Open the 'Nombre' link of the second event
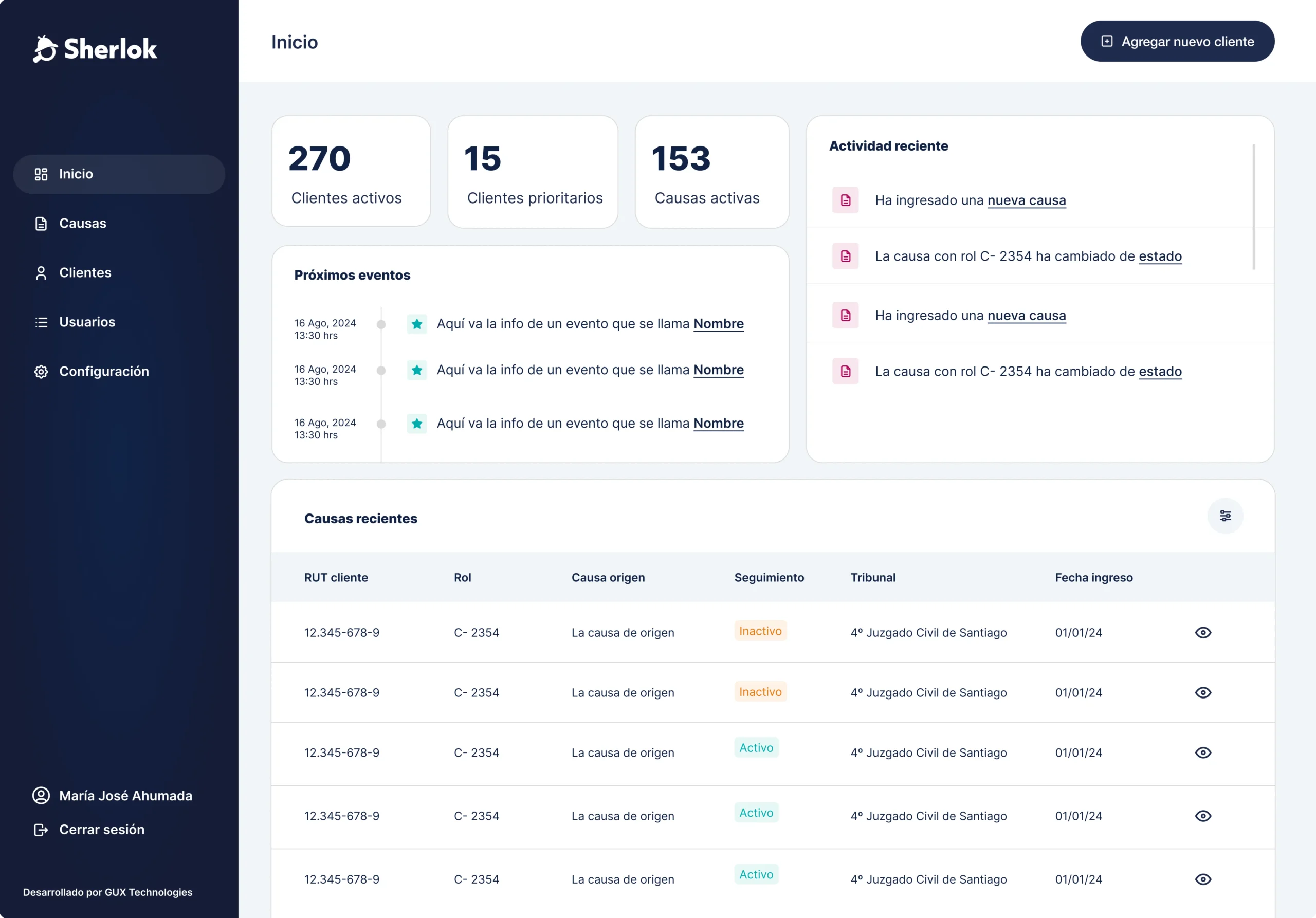The height and width of the screenshot is (918, 1316). [x=718, y=370]
